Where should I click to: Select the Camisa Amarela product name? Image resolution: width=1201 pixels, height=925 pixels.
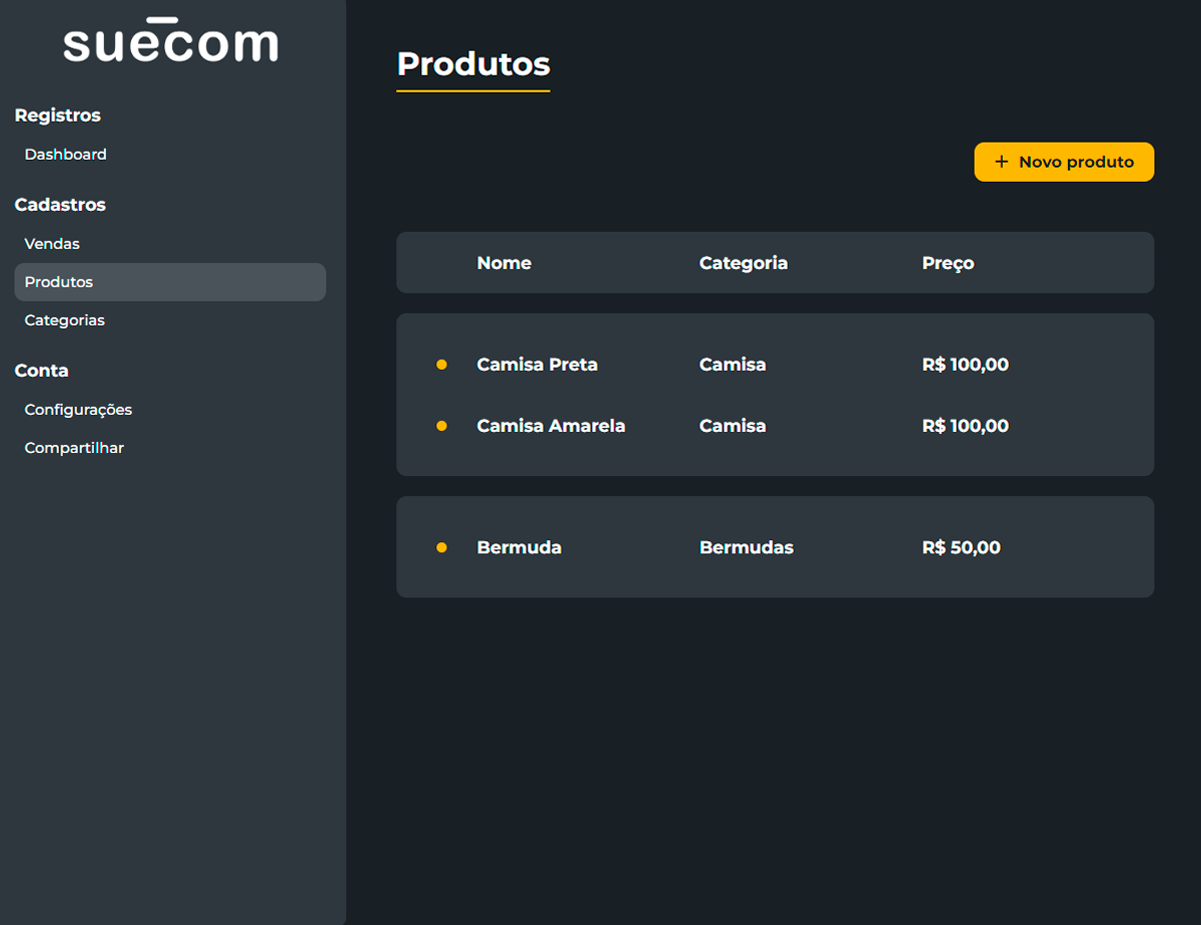(x=551, y=426)
